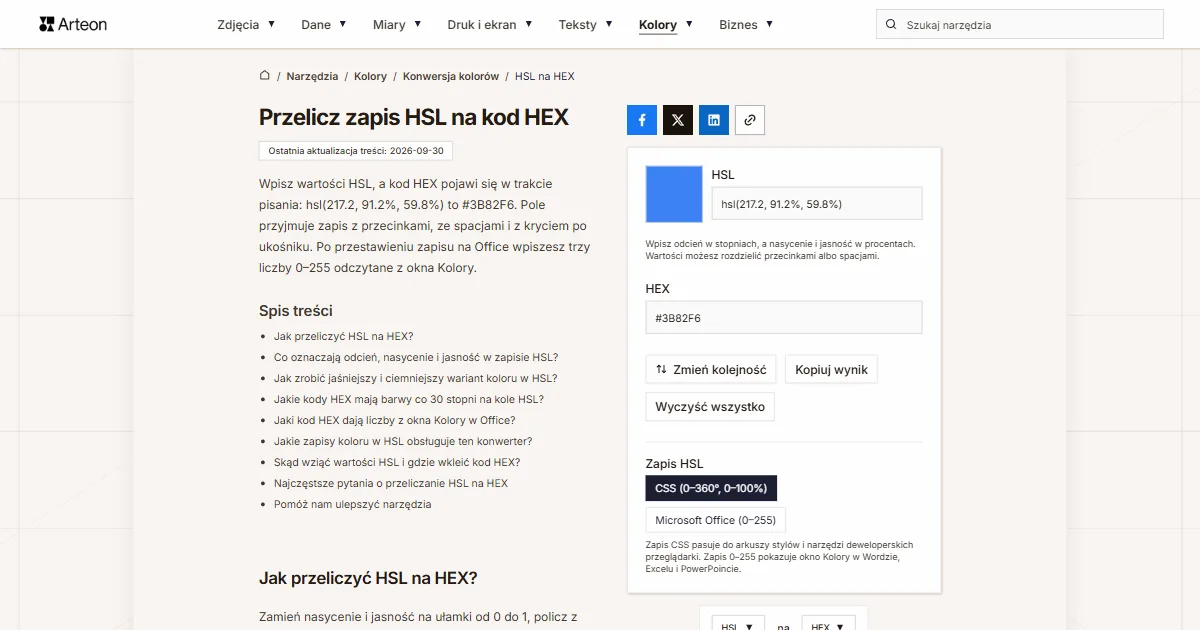The image size is (1200, 630).
Task: Jump to Skąd wziąć wartości HSL section
Action: pyautogui.click(x=397, y=462)
